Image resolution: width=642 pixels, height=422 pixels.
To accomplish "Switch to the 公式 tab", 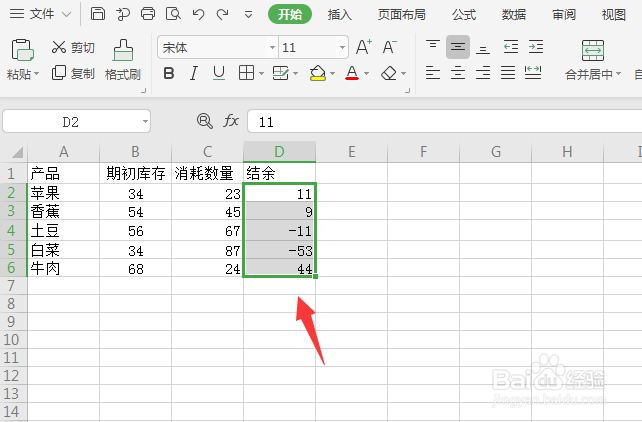I will (x=464, y=15).
